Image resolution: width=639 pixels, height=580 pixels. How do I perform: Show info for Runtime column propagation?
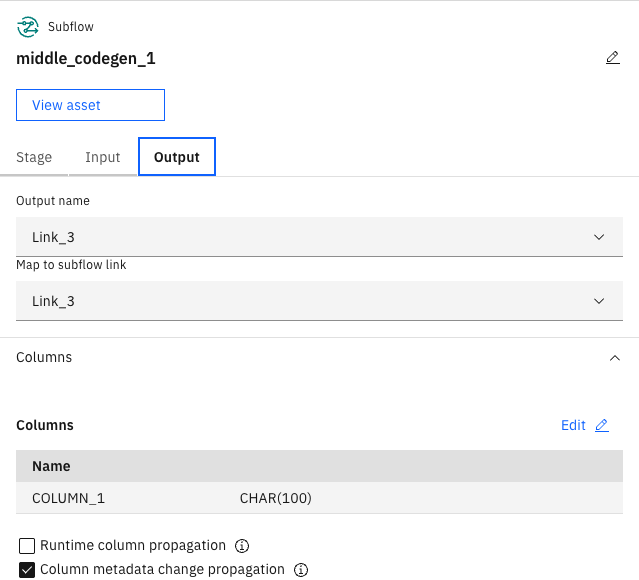(241, 546)
